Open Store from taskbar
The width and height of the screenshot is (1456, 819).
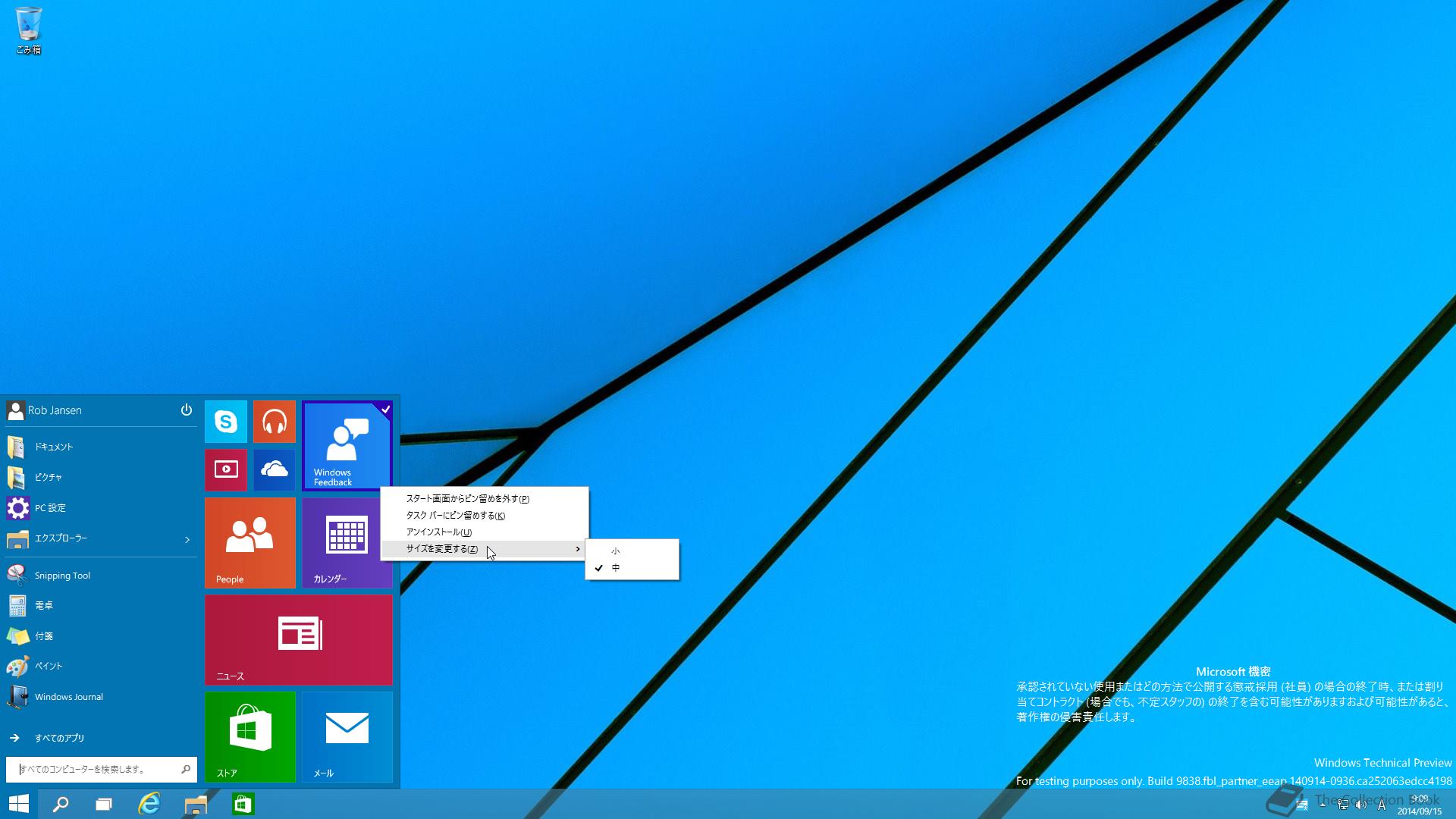tap(243, 804)
